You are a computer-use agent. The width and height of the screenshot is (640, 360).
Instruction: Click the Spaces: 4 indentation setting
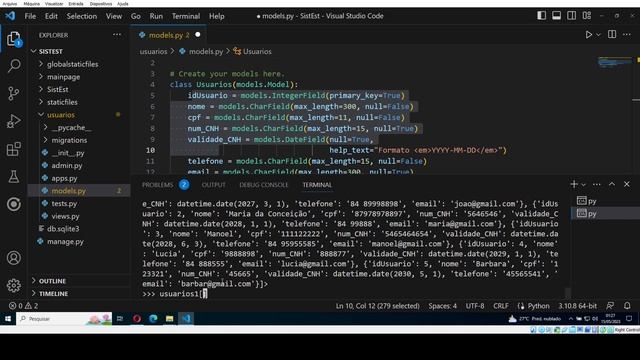[x=442, y=306]
